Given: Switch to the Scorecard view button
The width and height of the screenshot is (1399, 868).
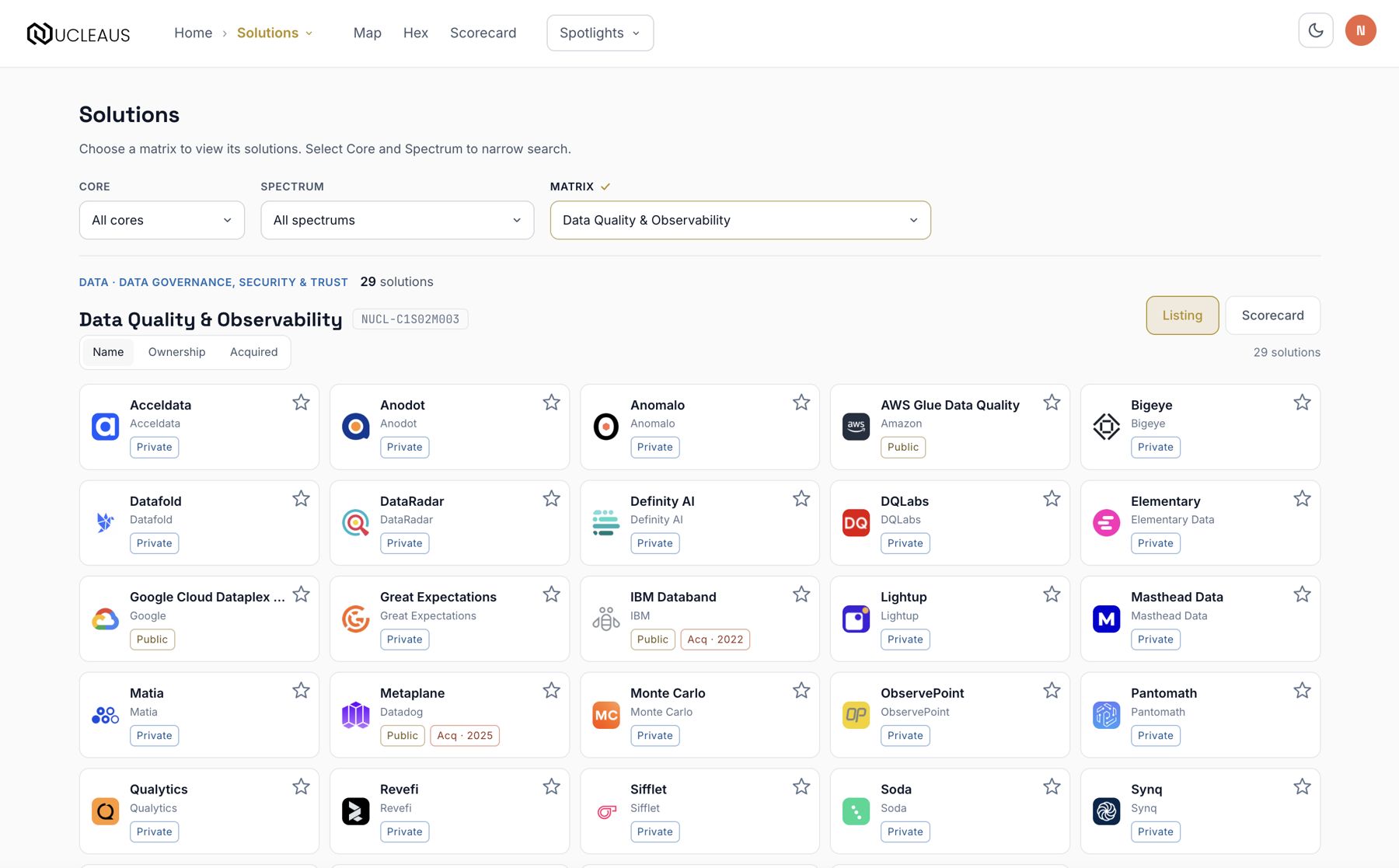Looking at the screenshot, I should click(x=1273, y=315).
